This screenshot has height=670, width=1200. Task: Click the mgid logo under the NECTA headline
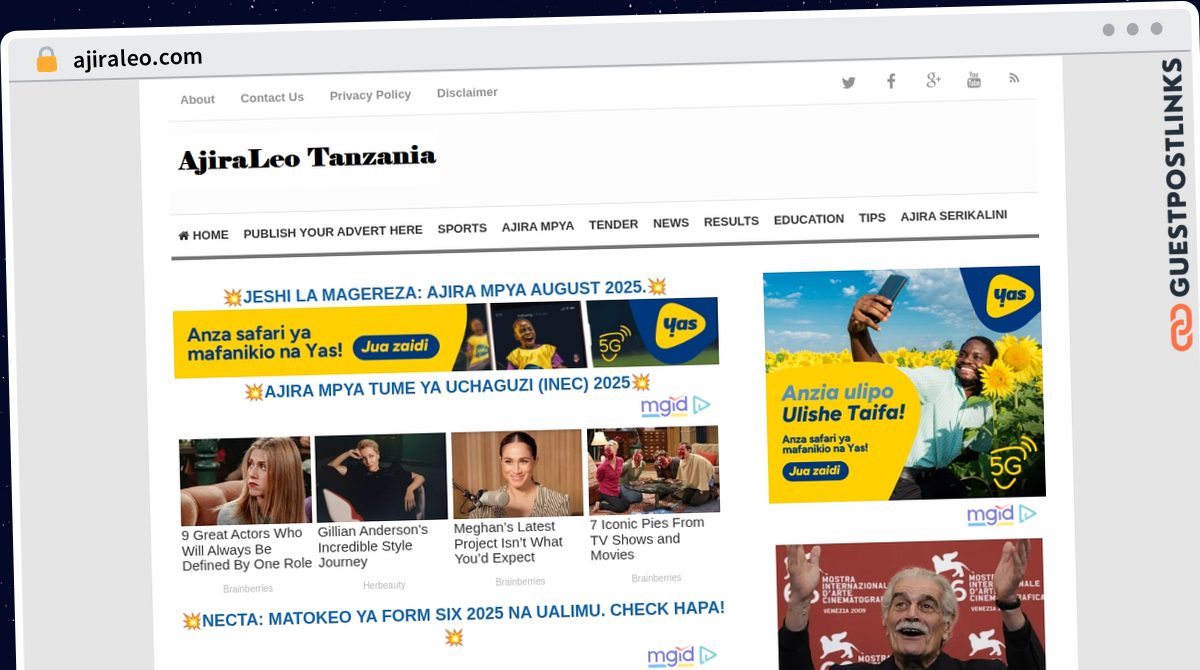coord(681,656)
